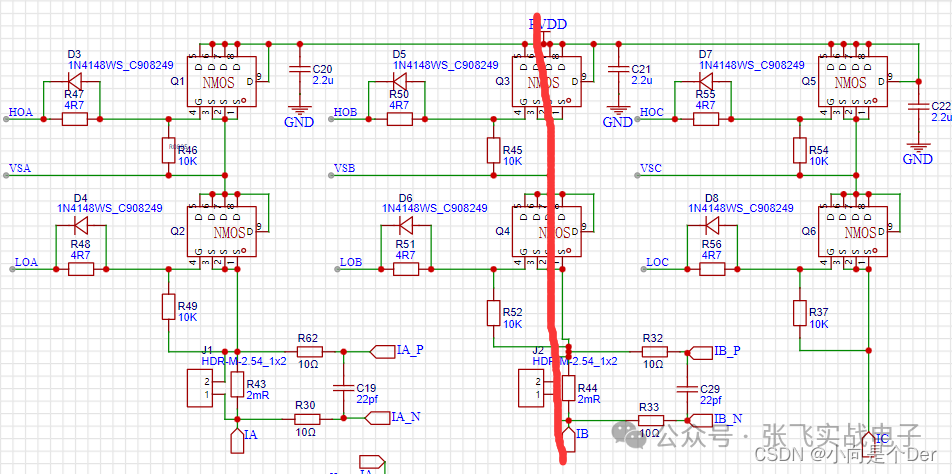
Task: Select the Q1 NMOS transistor symbol
Action: click(x=221, y=81)
